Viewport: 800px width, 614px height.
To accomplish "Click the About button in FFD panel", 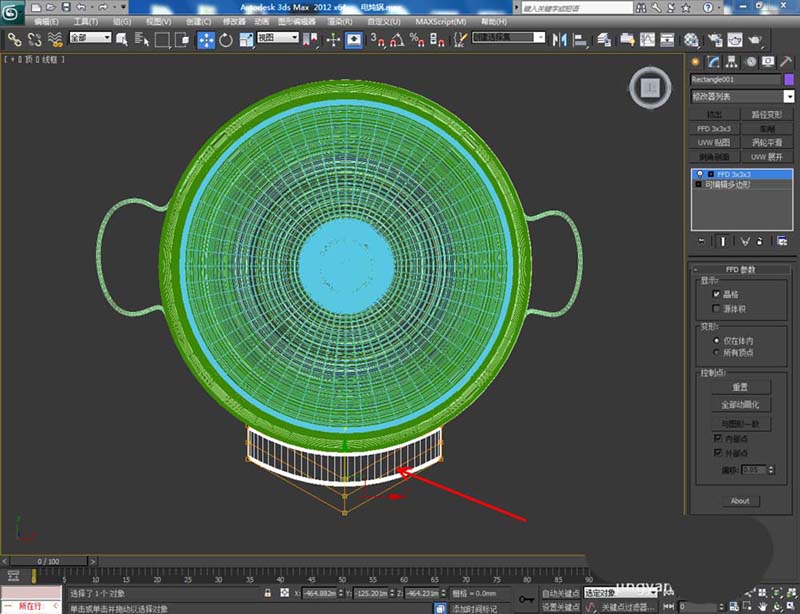I will pos(740,501).
